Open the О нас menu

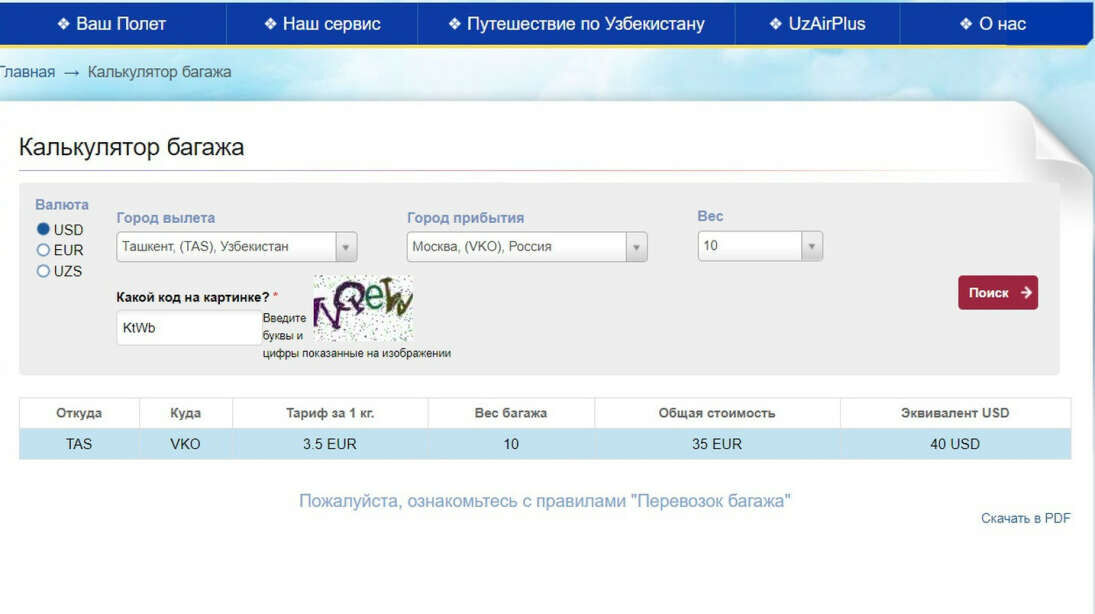[993, 24]
